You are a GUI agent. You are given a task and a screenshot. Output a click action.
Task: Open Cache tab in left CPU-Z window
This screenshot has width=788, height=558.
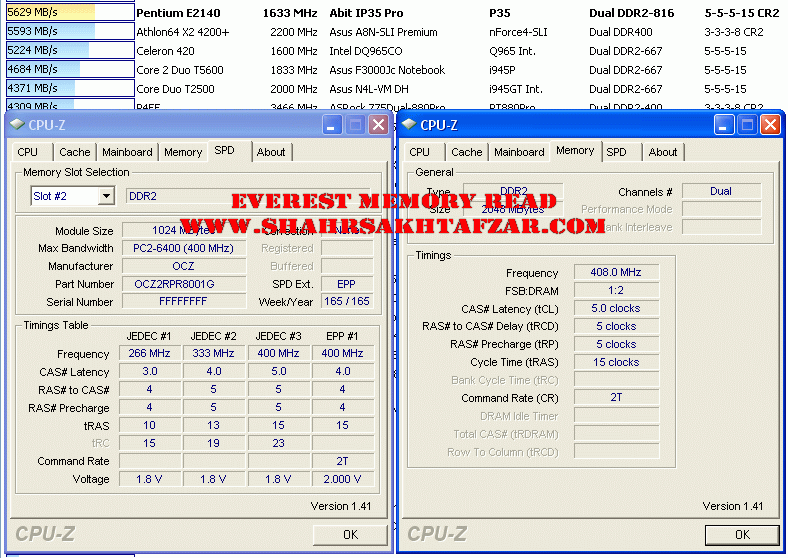[x=75, y=152]
